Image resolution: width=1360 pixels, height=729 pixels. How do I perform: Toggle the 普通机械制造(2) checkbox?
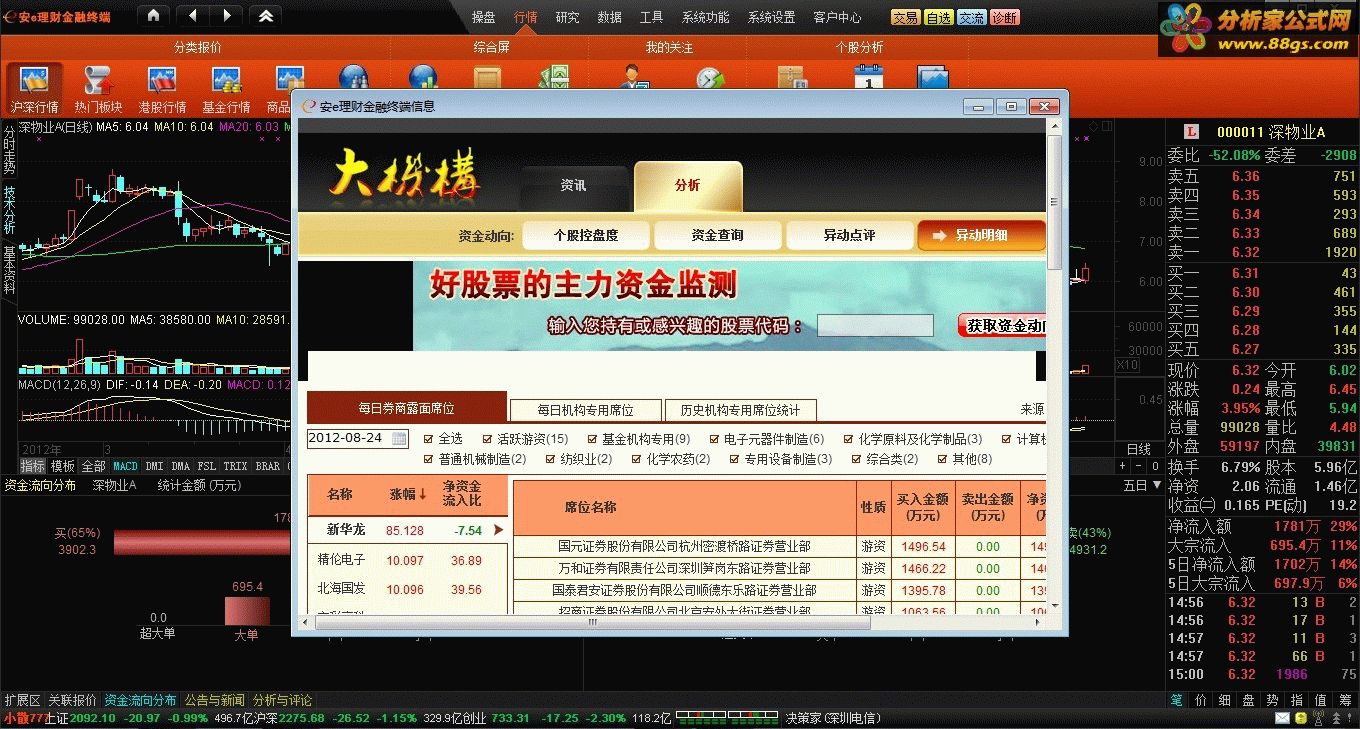click(x=428, y=459)
